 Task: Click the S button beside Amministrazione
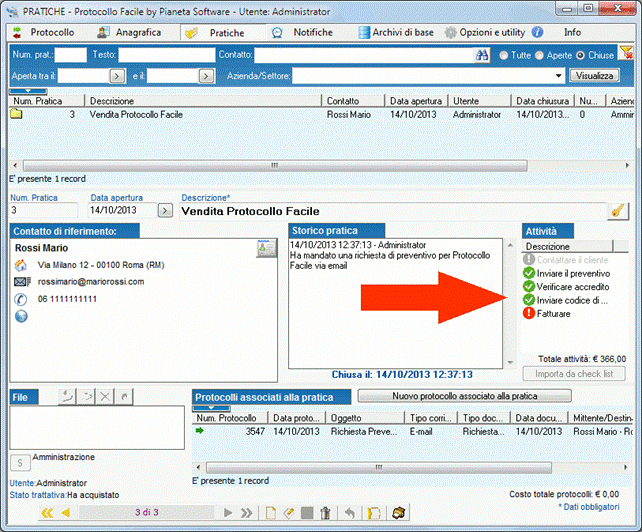pos(20,463)
